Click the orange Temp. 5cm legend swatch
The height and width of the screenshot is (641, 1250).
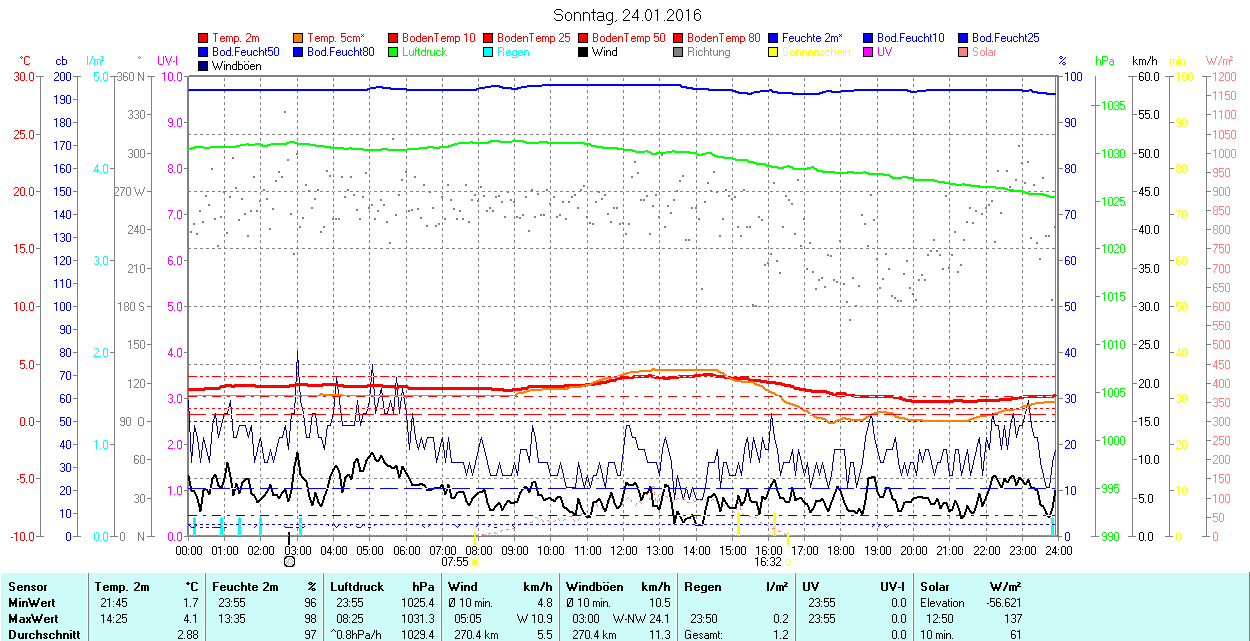point(299,38)
